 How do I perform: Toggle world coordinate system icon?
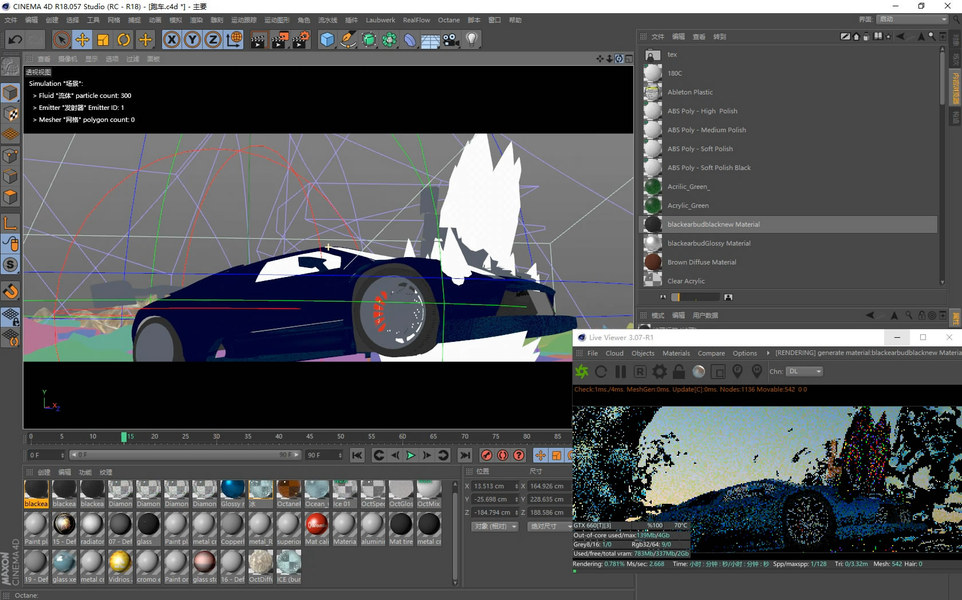point(234,40)
